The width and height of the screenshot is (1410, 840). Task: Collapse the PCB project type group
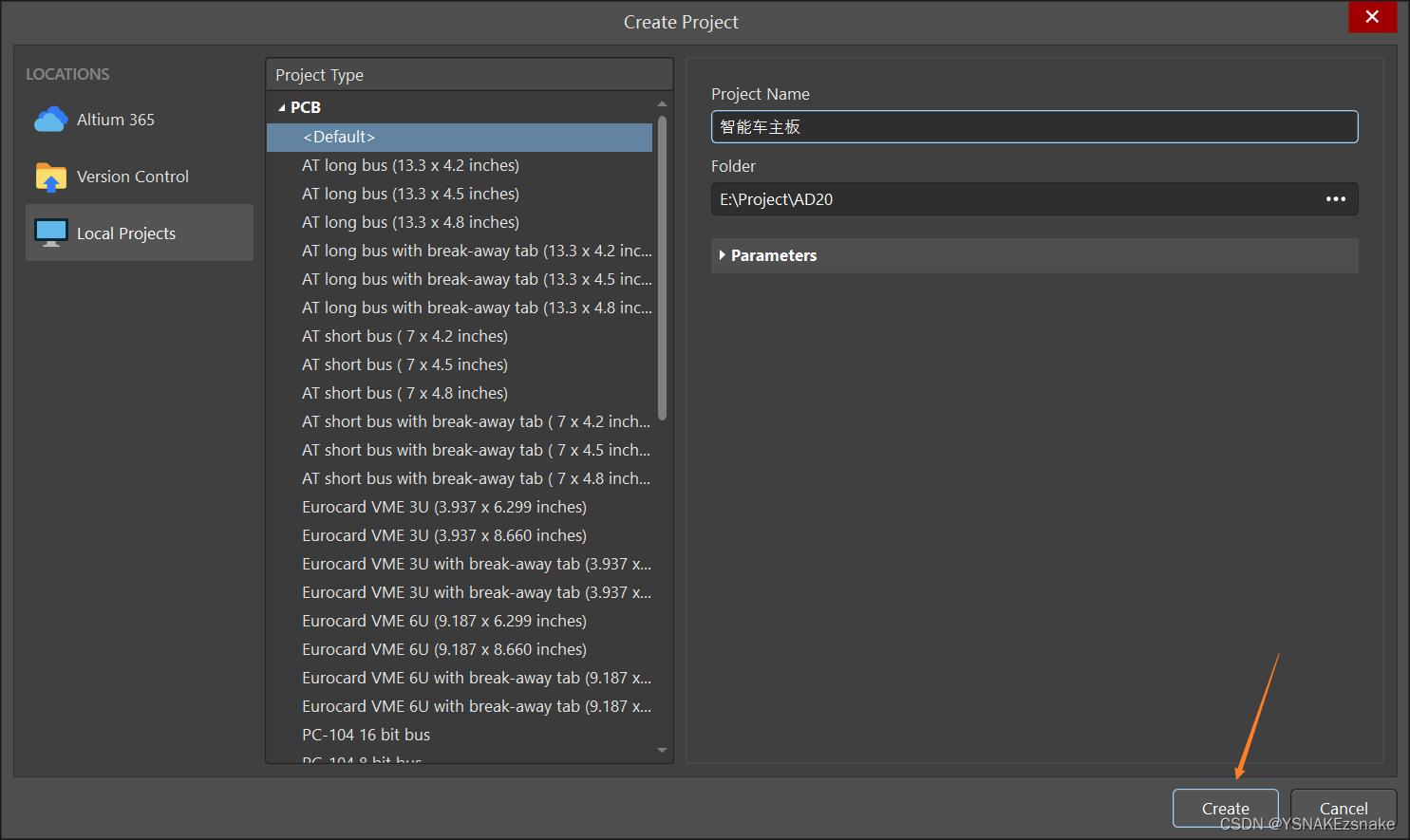(x=281, y=108)
